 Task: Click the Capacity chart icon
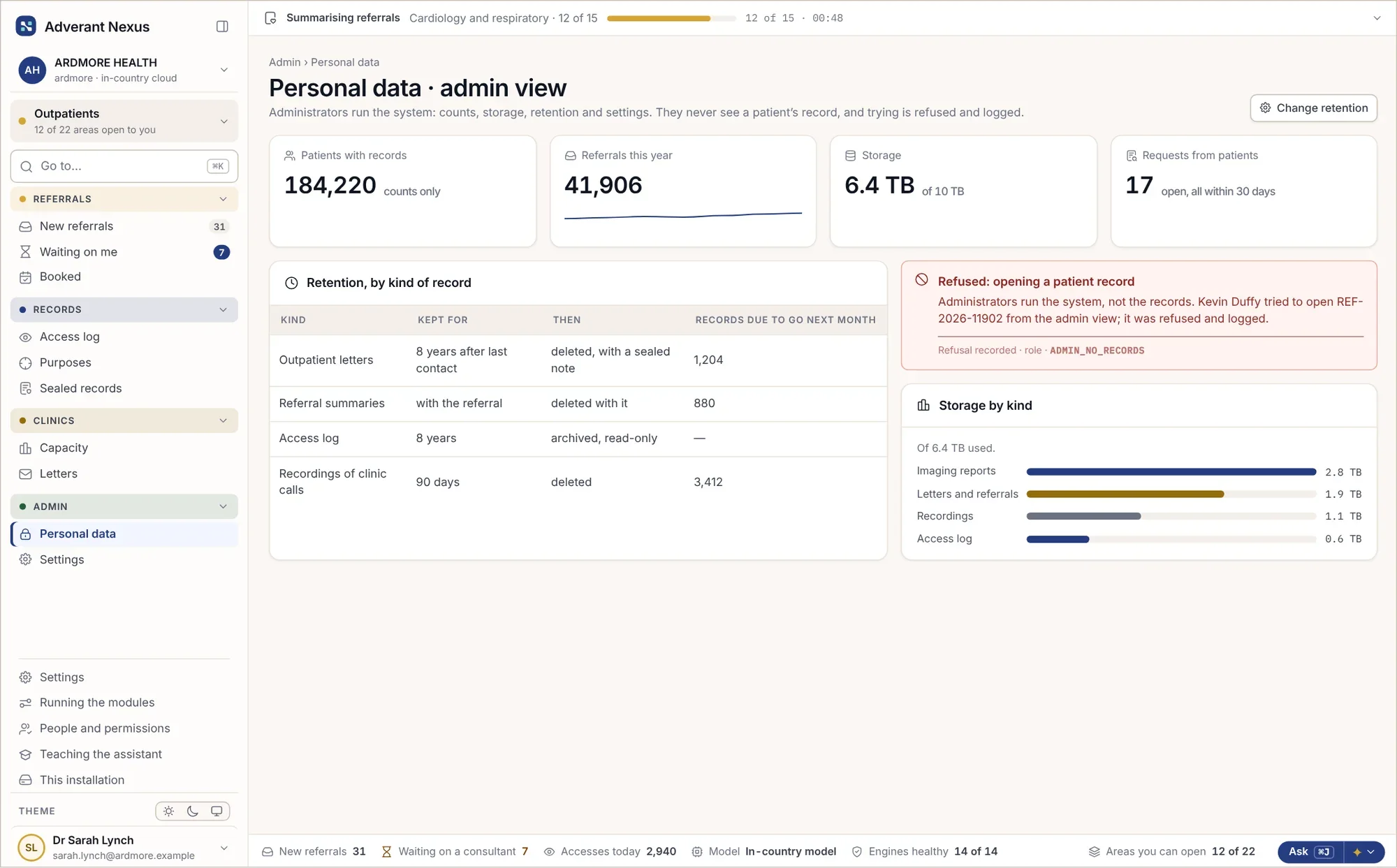click(26, 448)
